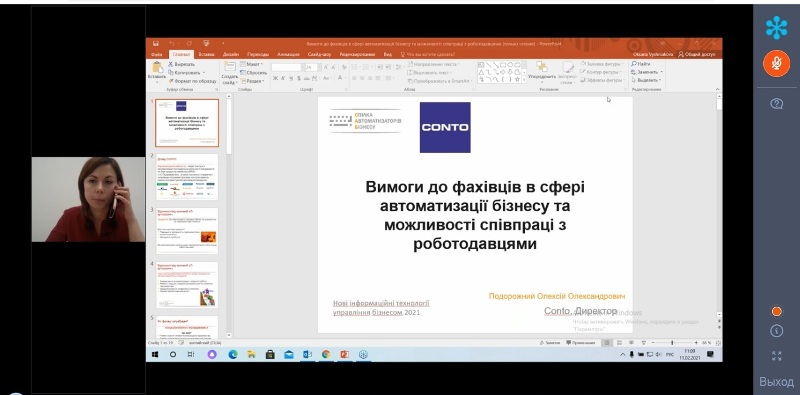Select slide 3 thumbnail in panel
This screenshot has width=800, height=395.
click(187, 231)
